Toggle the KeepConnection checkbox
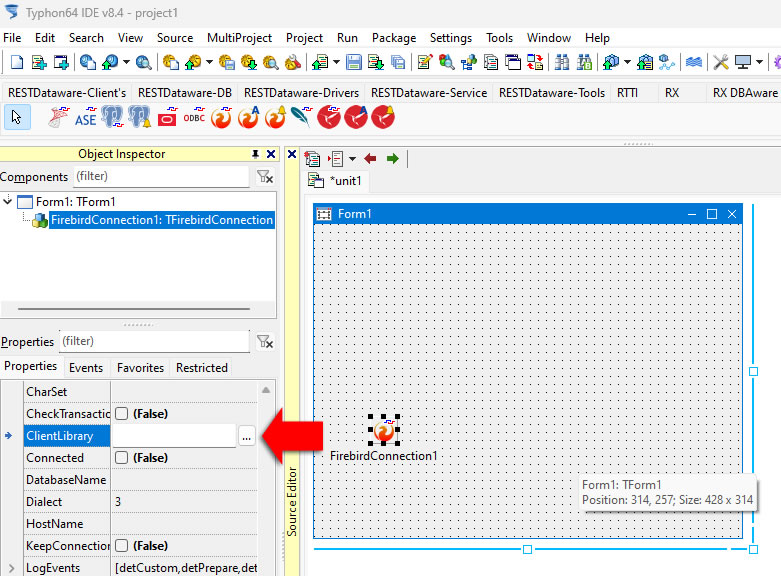Viewport: 781px width, 576px height. (122, 546)
